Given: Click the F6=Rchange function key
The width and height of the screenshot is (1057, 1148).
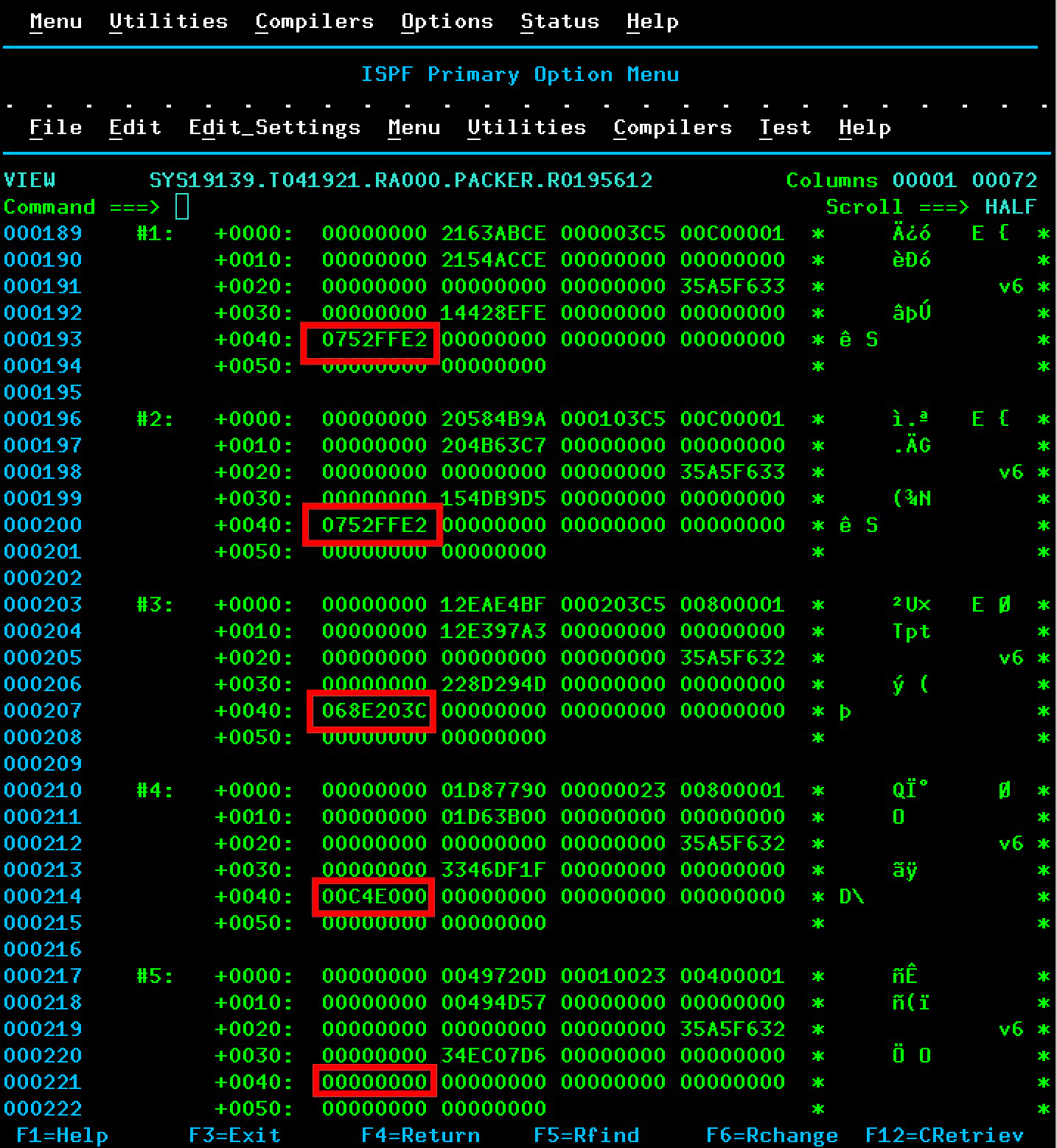Looking at the screenshot, I should click(772, 1135).
